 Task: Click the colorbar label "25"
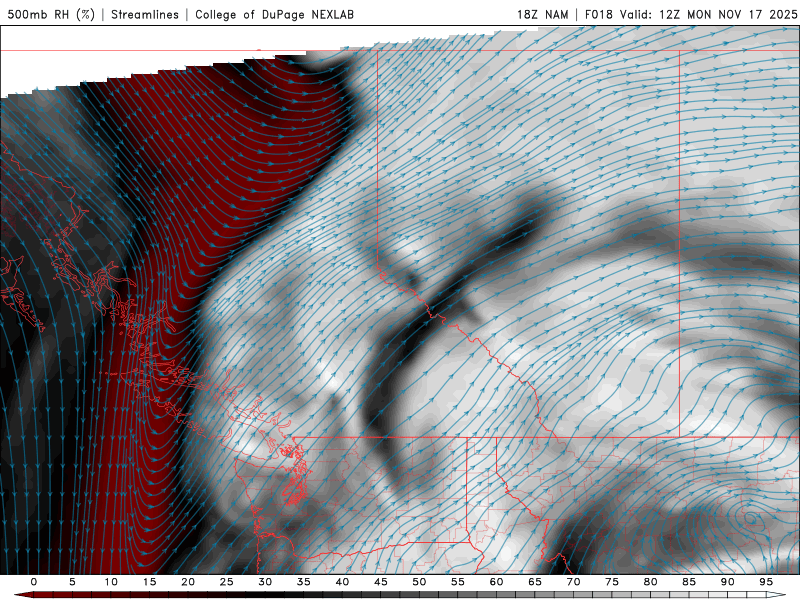[227, 582]
